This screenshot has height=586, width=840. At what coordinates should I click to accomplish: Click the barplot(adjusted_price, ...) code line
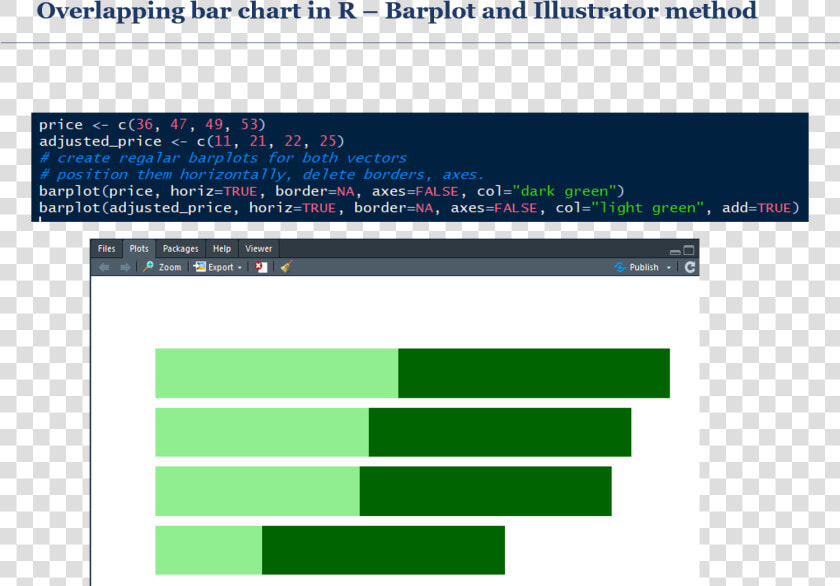pyautogui.click(x=419, y=208)
